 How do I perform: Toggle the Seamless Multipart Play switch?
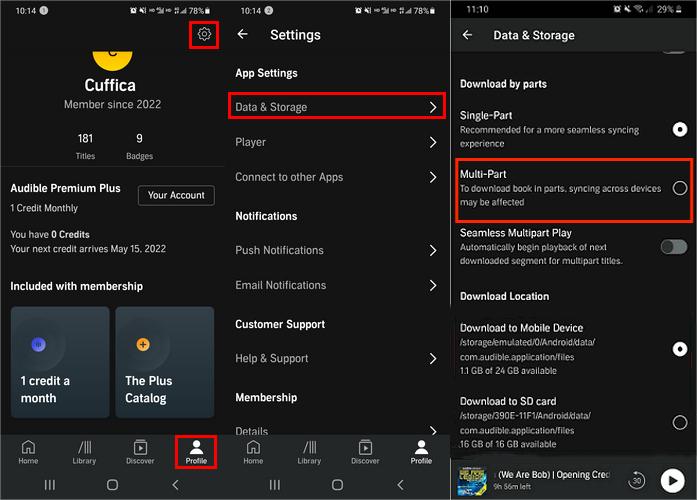[x=674, y=247]
